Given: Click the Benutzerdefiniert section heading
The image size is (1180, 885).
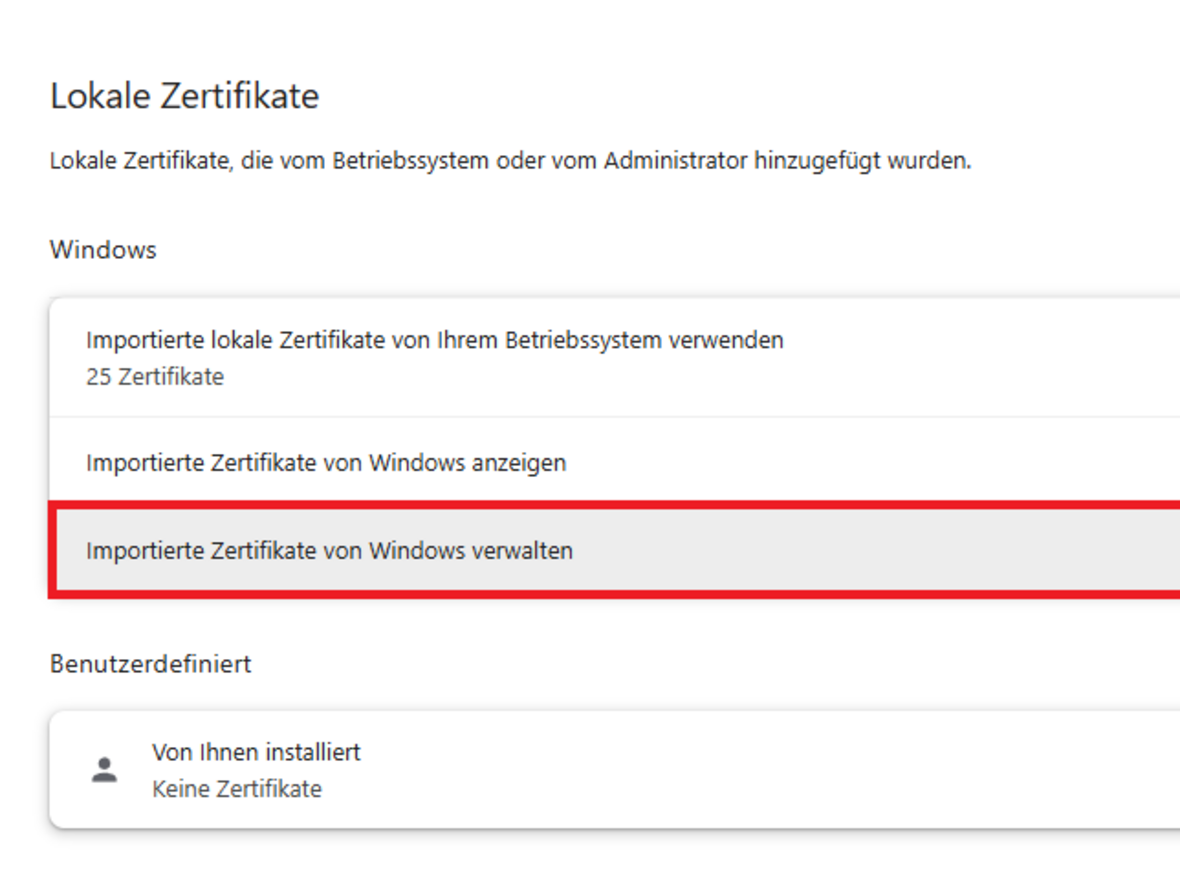Looking at the screenshot, I should coord(151,663).
